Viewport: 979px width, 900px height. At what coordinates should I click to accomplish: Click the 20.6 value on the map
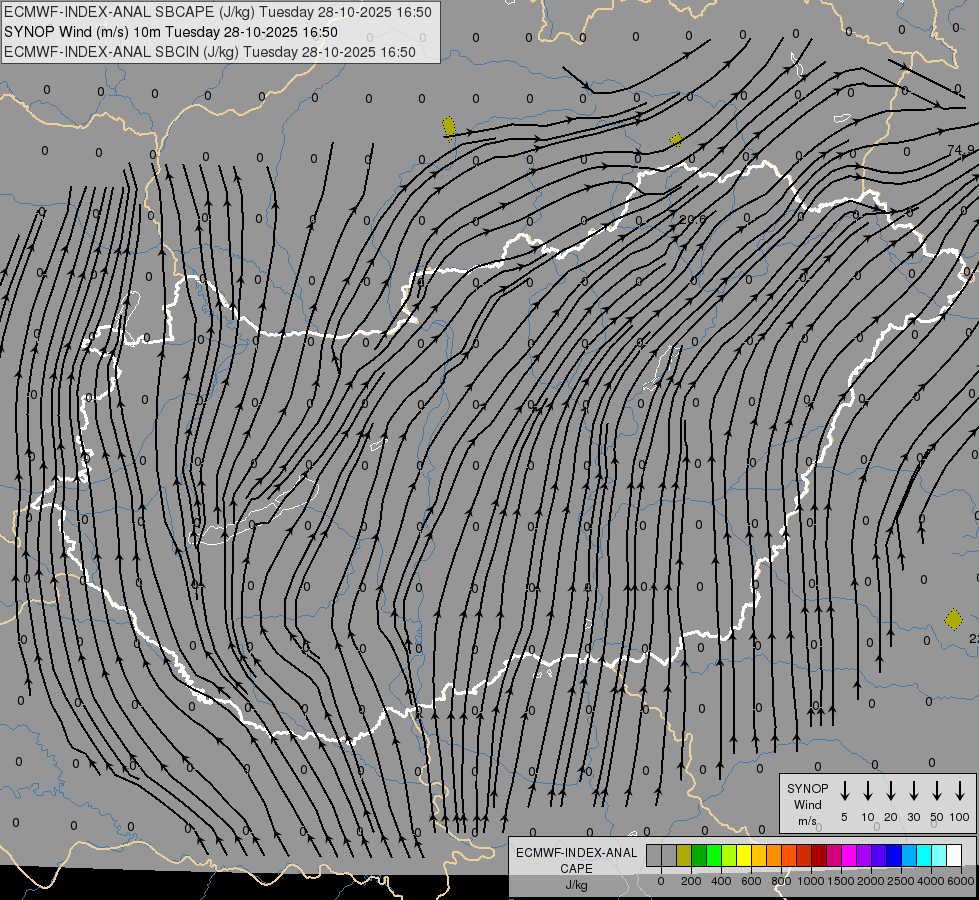coord(692,219)
